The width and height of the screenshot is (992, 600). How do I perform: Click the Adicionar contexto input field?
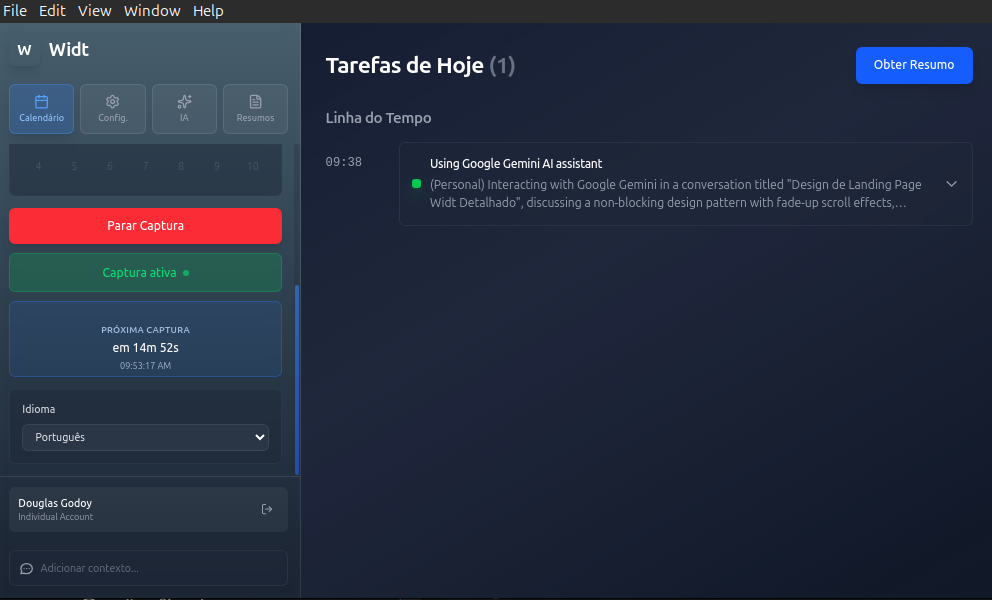click(x=147, y=568)
